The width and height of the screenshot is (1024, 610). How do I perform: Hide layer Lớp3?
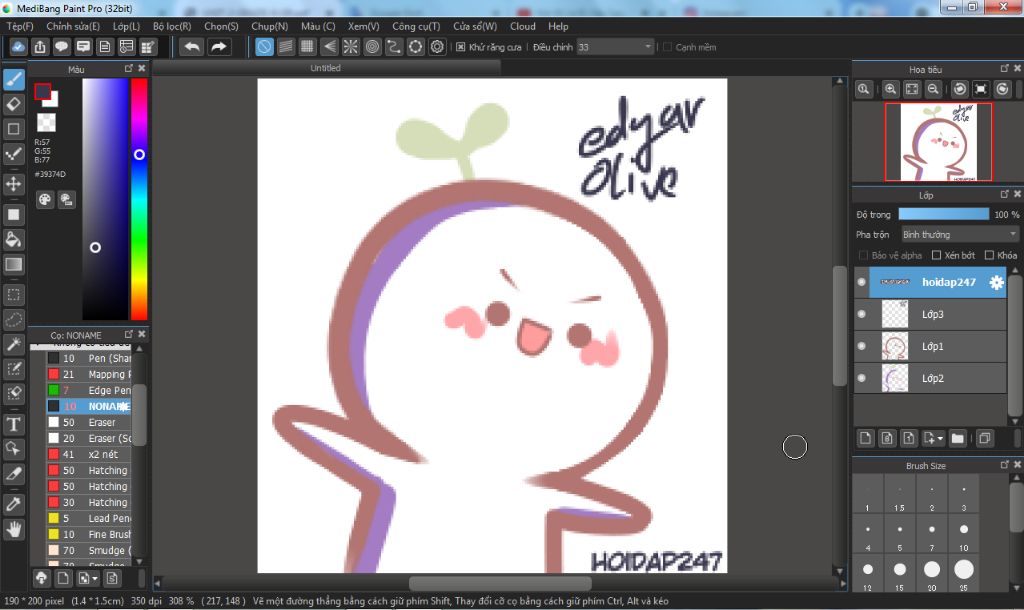coord(861,314)
